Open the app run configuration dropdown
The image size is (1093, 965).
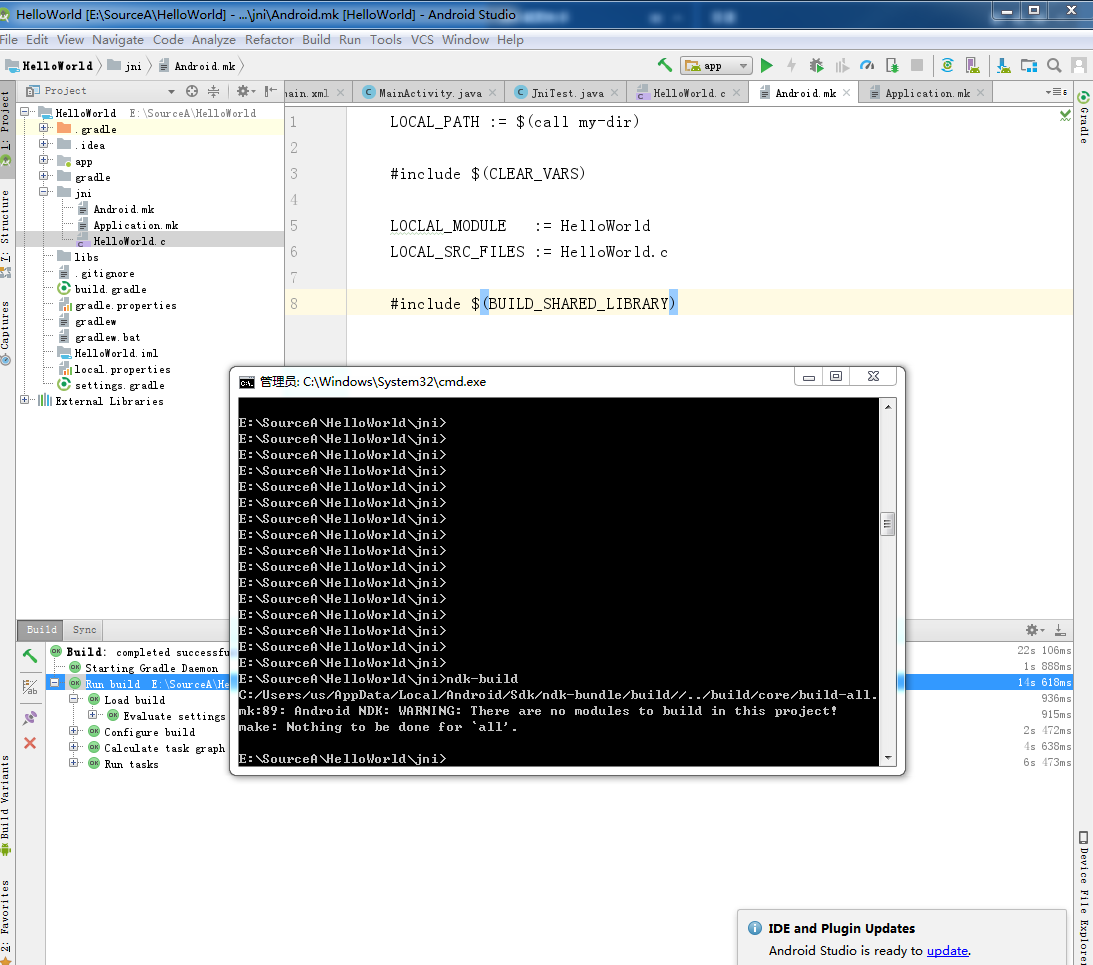[716, 66]
